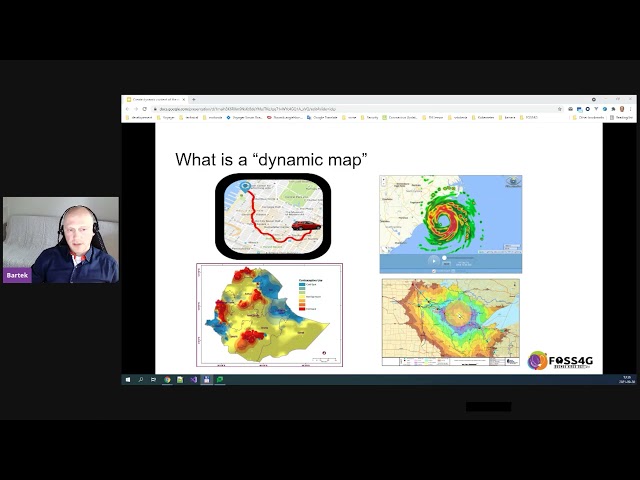Click the media control circle icon near window buttons
Image resolution: width=640 pixels, height=480 pixels.
click(594, 100)
